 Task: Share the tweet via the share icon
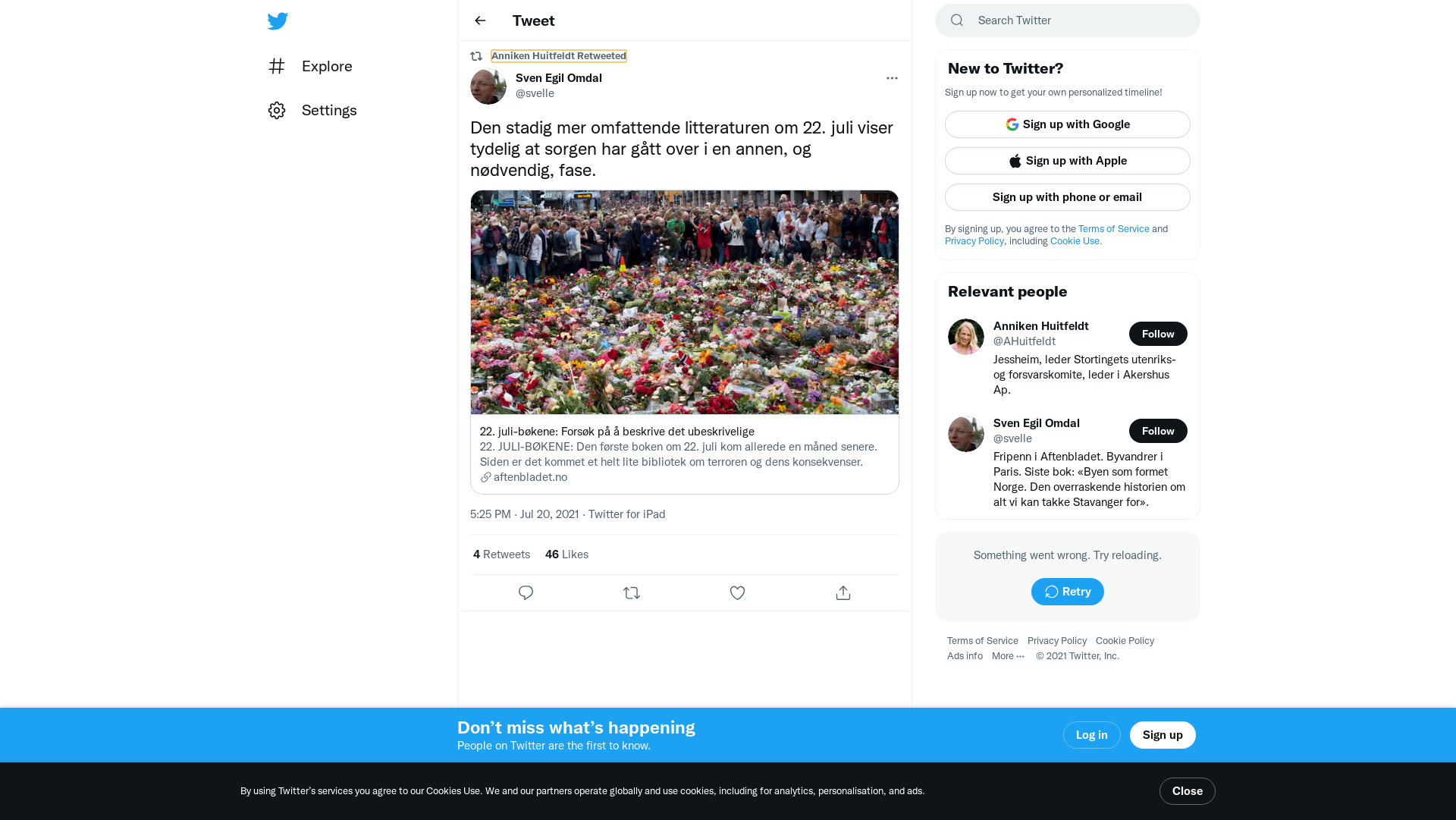coord(843,593)
